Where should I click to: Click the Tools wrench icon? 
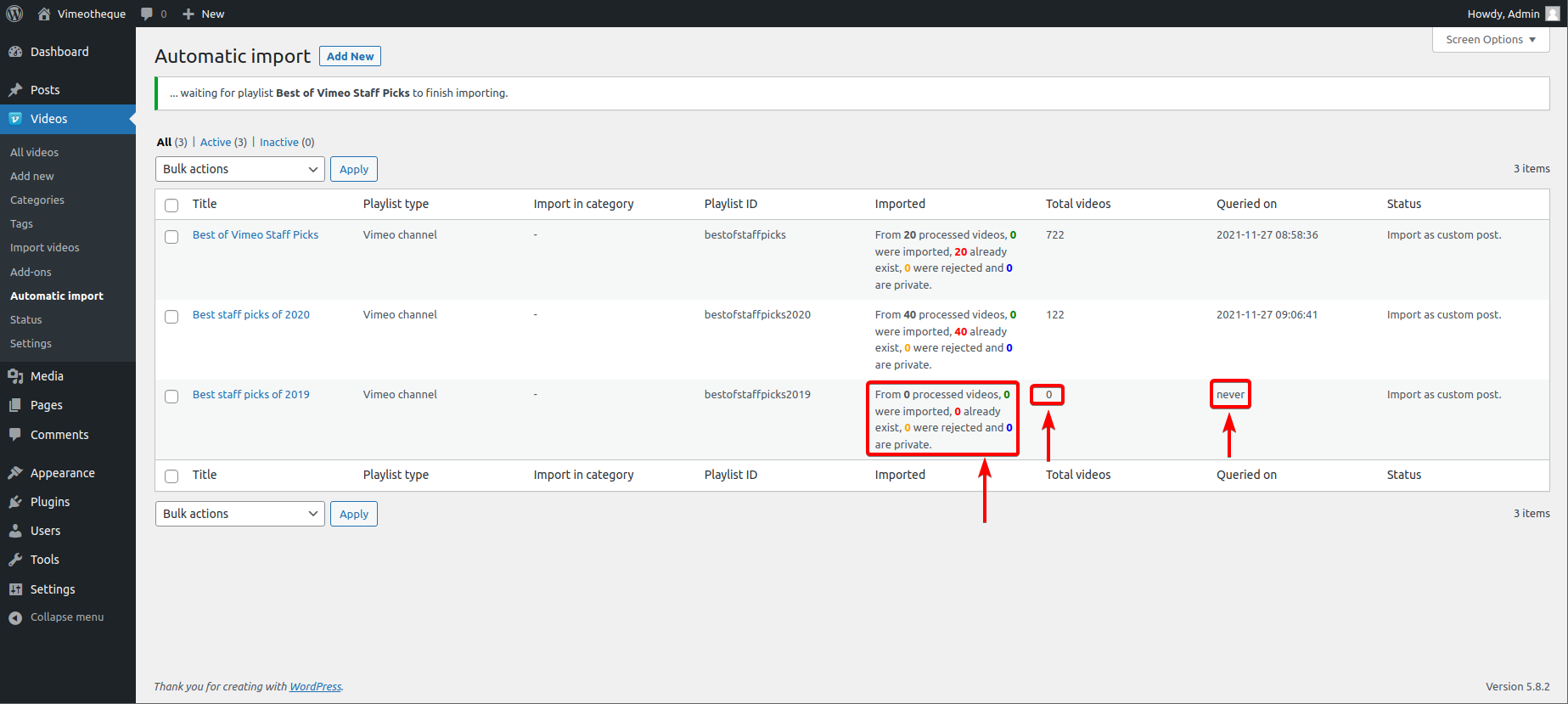(x=15, y=560)
